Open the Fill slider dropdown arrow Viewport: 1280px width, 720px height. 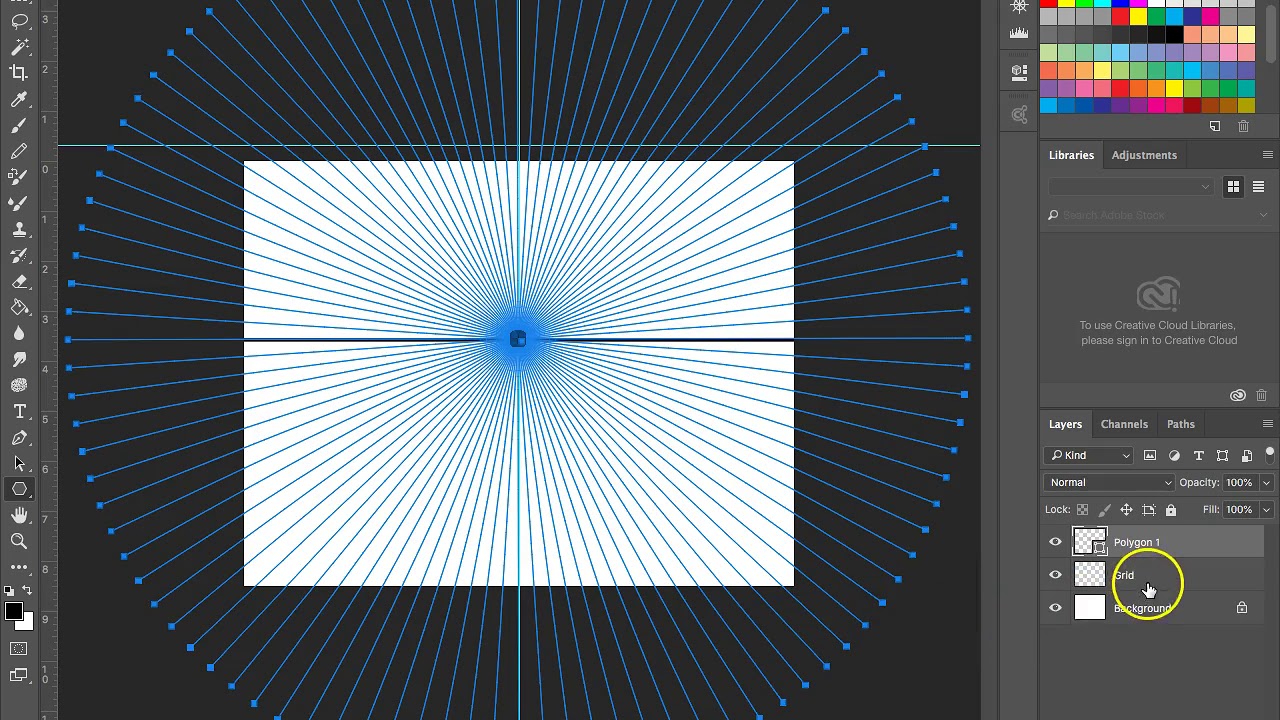(1266, 510)
